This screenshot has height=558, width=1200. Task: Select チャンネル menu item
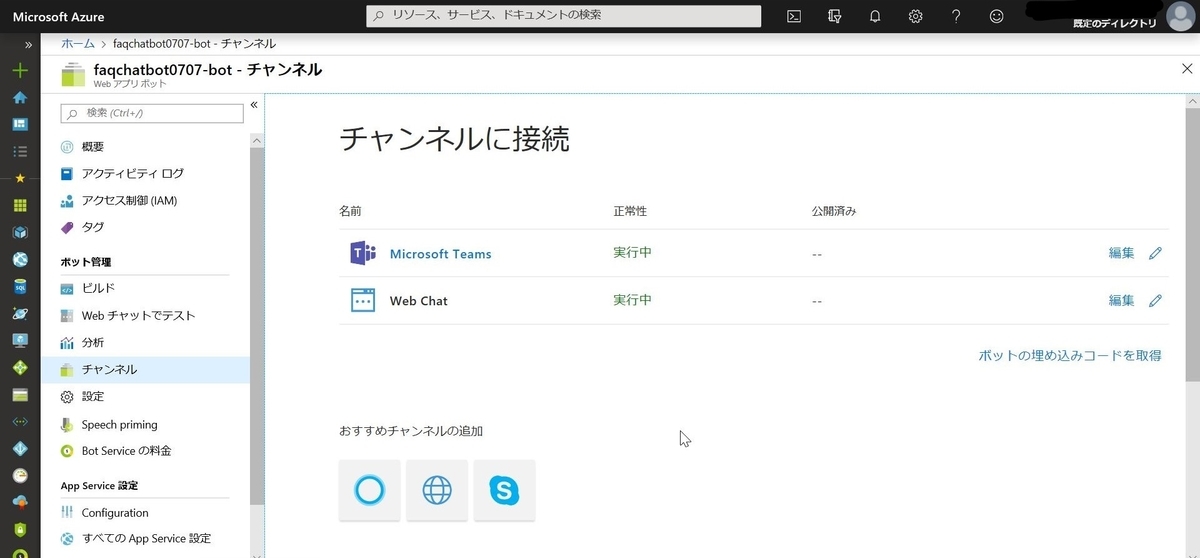pos(145,369)
